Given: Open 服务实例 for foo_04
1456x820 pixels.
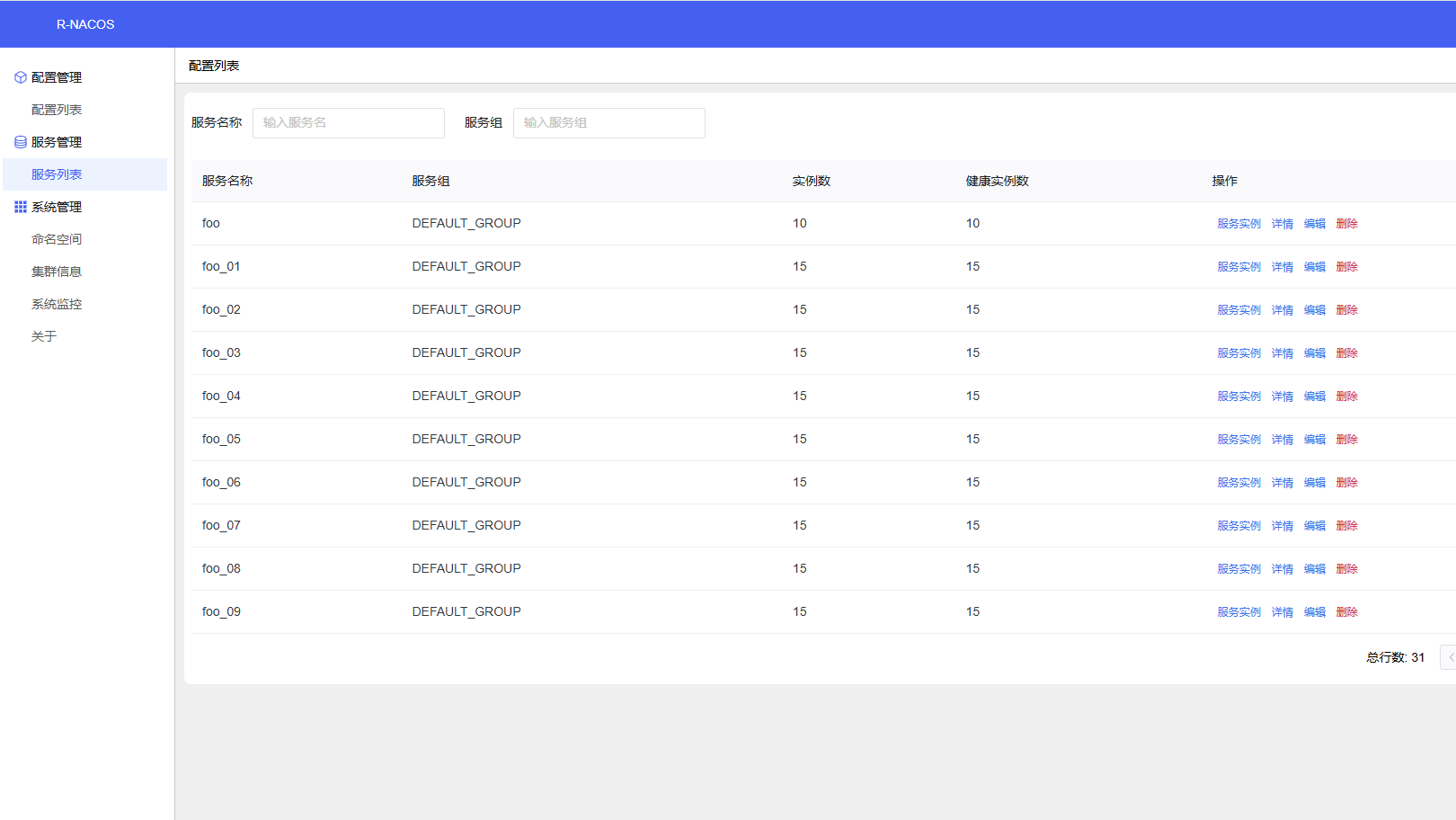Looking at the screenshot, I should (1239, 397).
